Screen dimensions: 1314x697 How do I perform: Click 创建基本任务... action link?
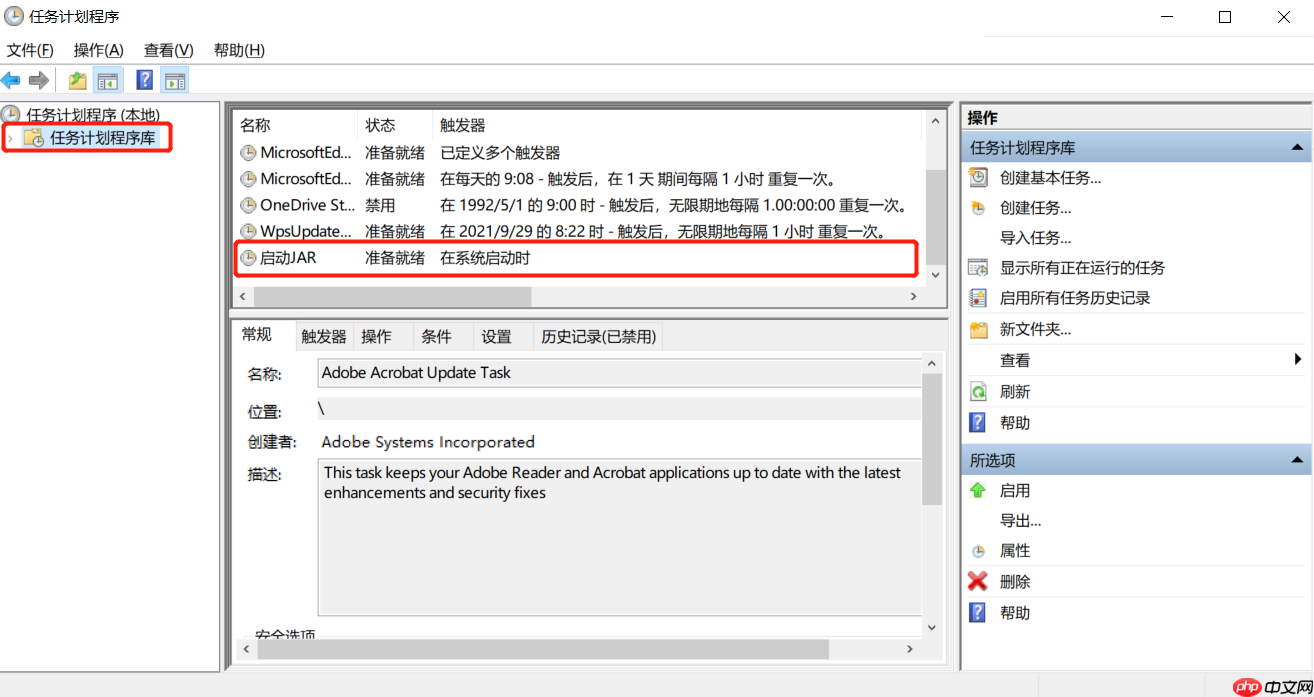(1051, 178)
